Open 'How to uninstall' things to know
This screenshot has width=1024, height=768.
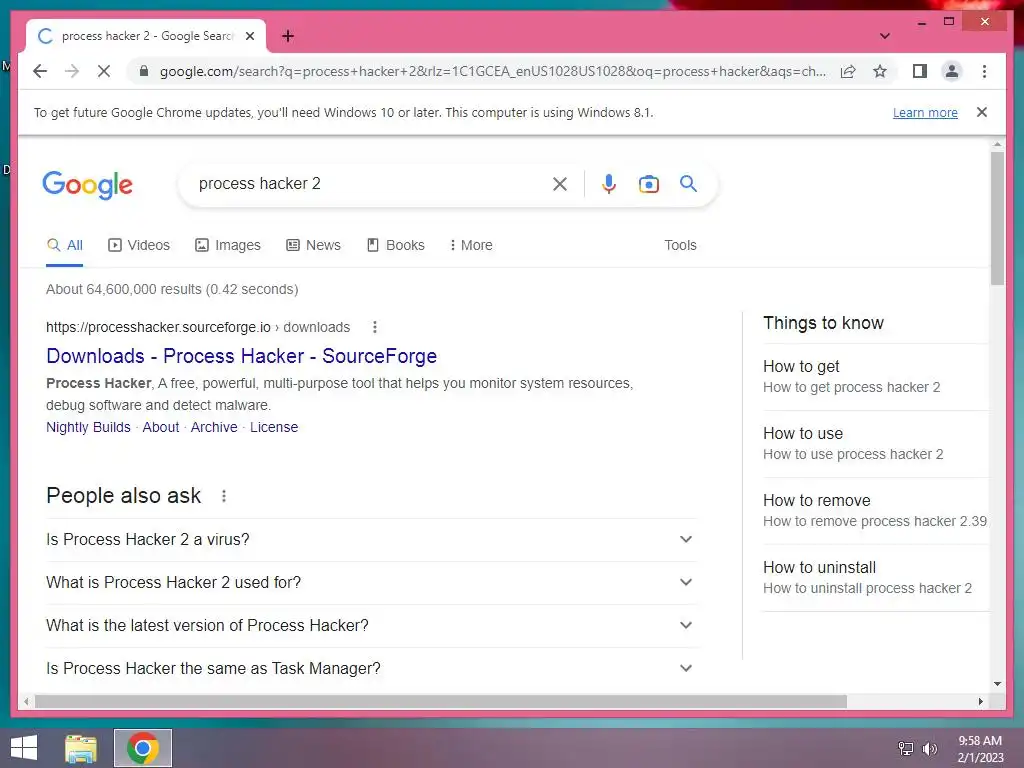pos(875,578)
